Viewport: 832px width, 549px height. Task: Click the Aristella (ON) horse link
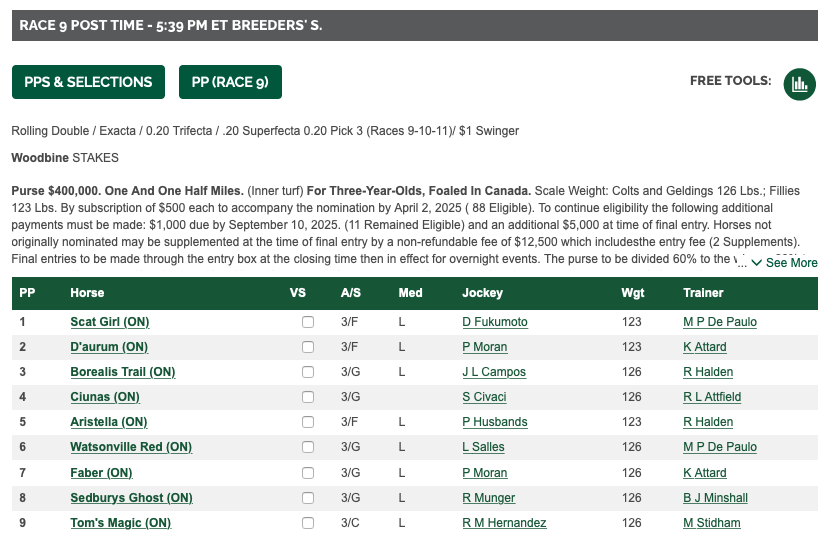109,422
